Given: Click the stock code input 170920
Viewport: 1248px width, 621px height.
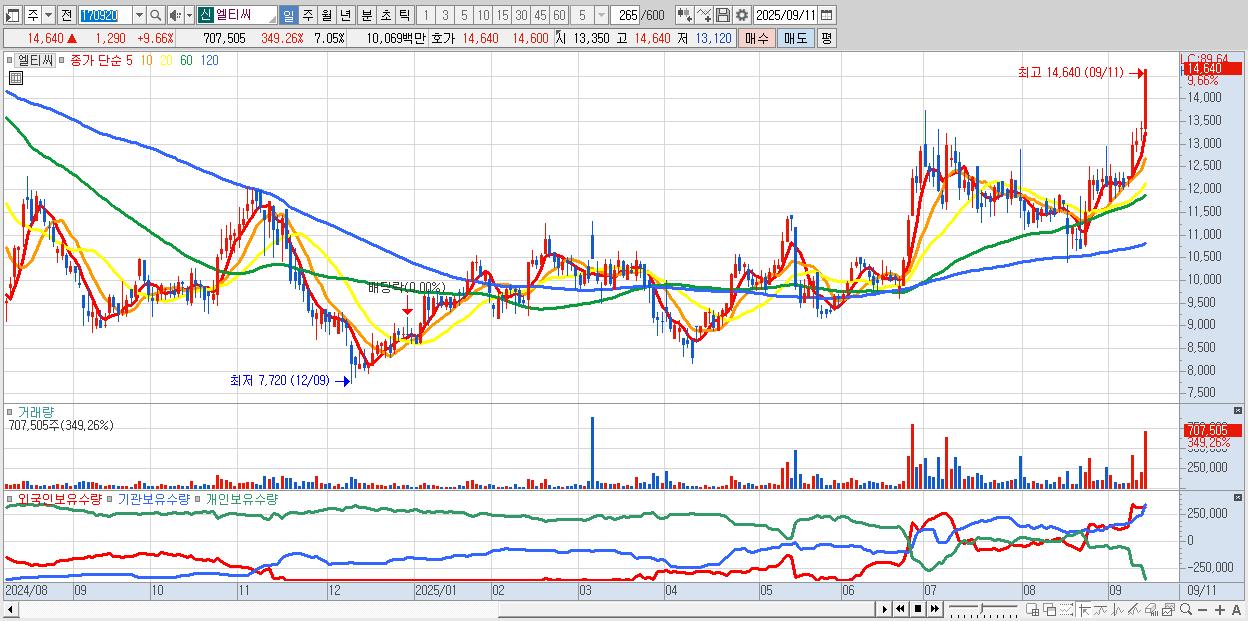Looking at the screenshot, I should click(105, 15).
